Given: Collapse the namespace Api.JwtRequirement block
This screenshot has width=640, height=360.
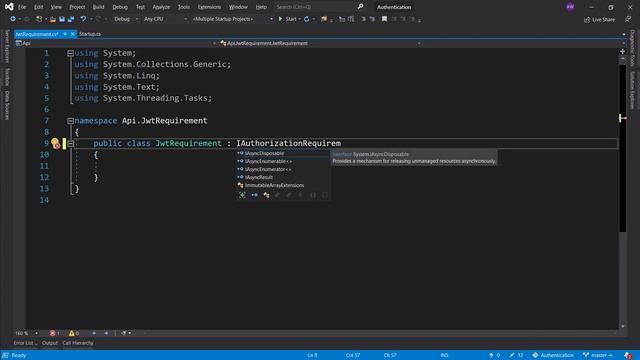Looking at the screenshot, I should click(x=70, y=121).
